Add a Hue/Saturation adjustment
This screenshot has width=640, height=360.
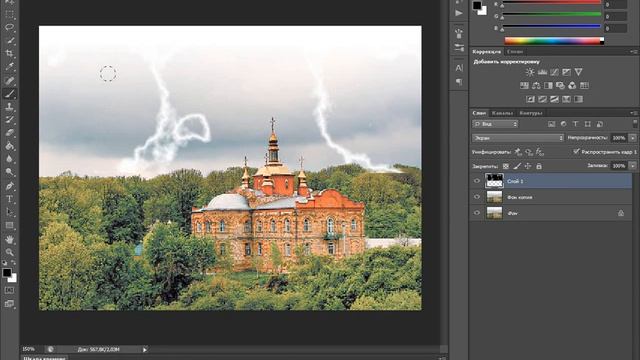click(x=524, y=86)
